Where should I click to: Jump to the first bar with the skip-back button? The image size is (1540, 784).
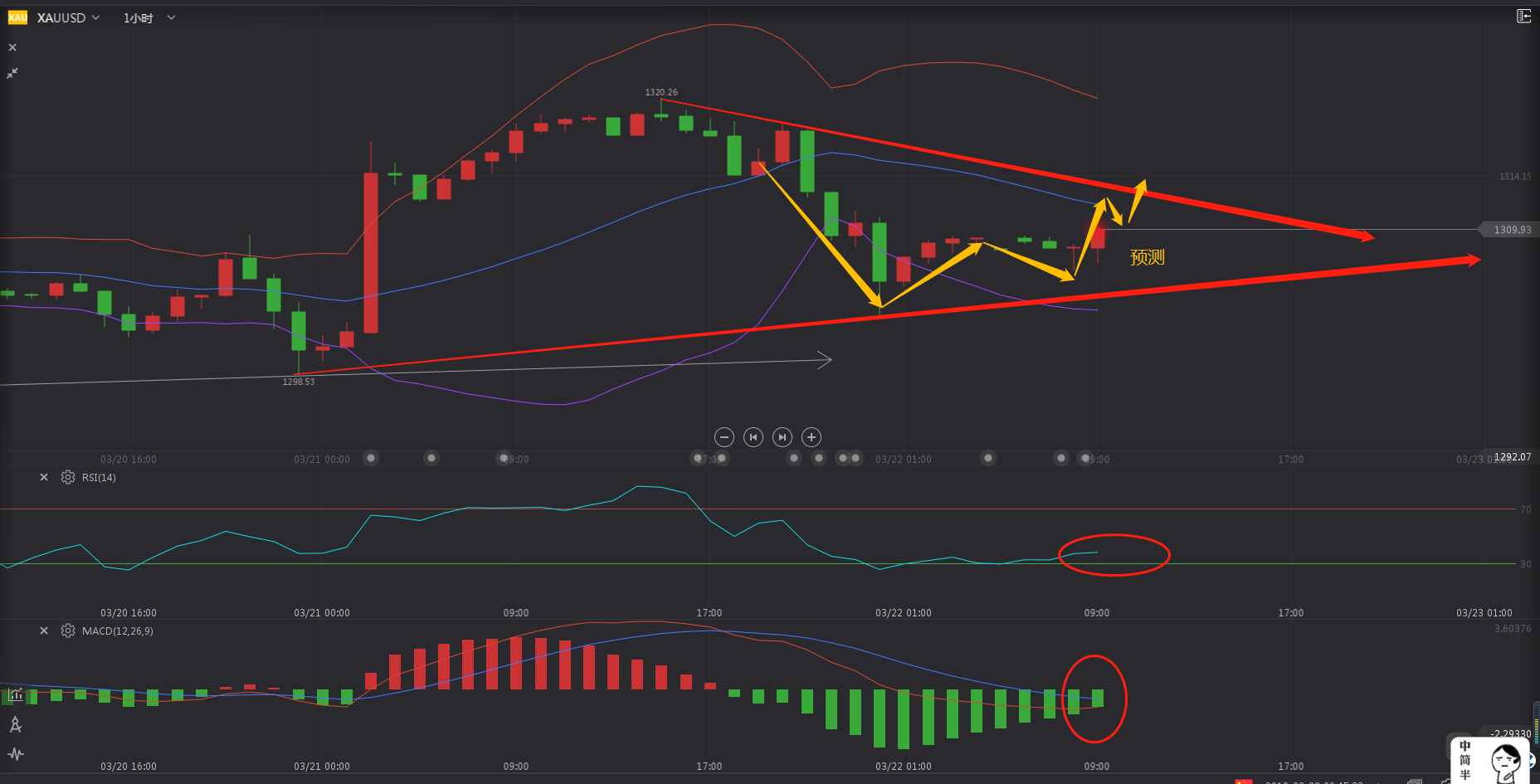pos(753,437)
